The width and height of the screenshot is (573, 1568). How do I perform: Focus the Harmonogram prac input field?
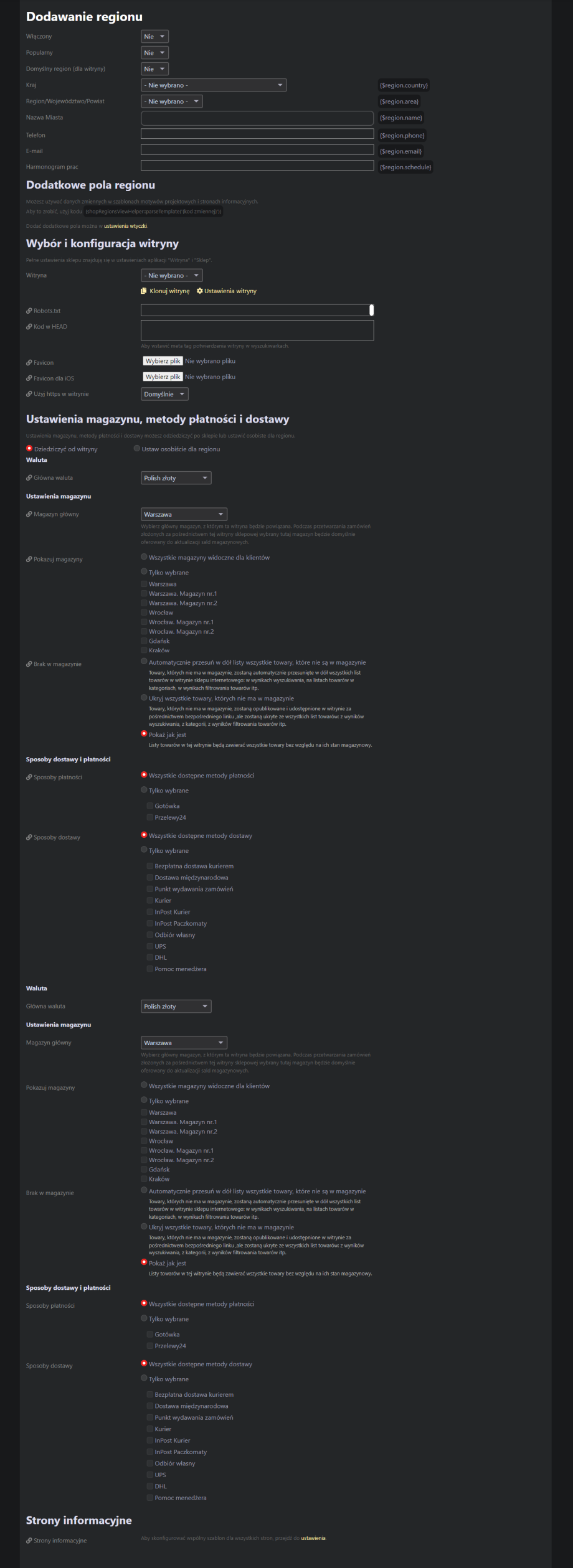tap(257, 166)
